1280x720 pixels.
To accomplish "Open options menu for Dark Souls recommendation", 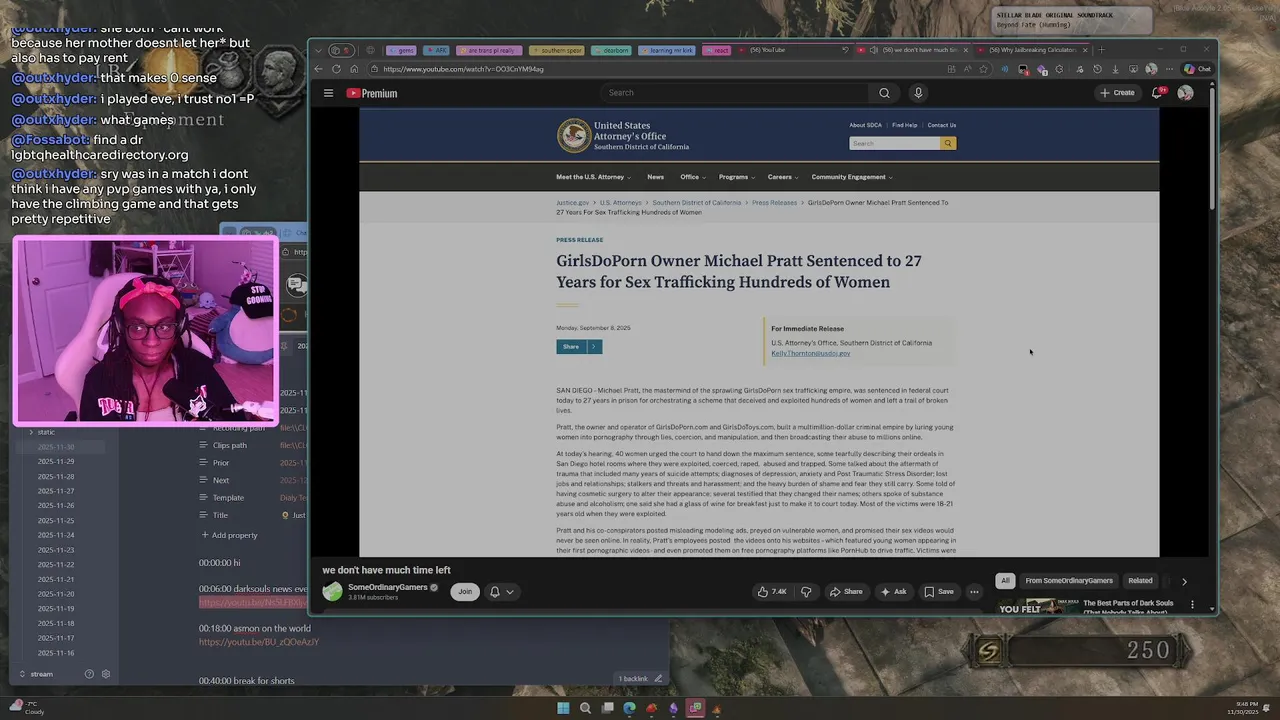I will [1192, 604].
